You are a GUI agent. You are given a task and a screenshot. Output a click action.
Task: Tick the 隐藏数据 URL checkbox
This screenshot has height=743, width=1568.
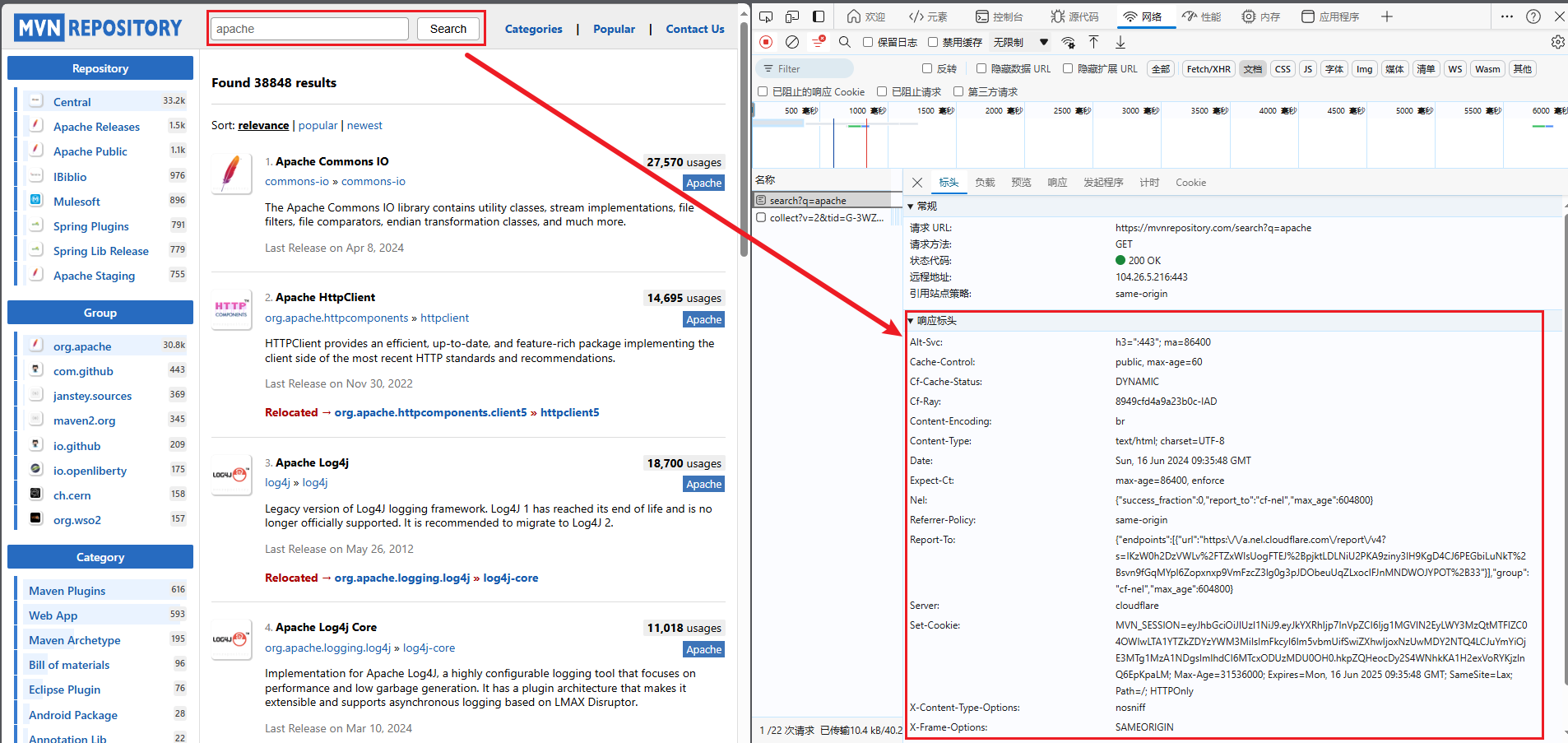[981, 69]
